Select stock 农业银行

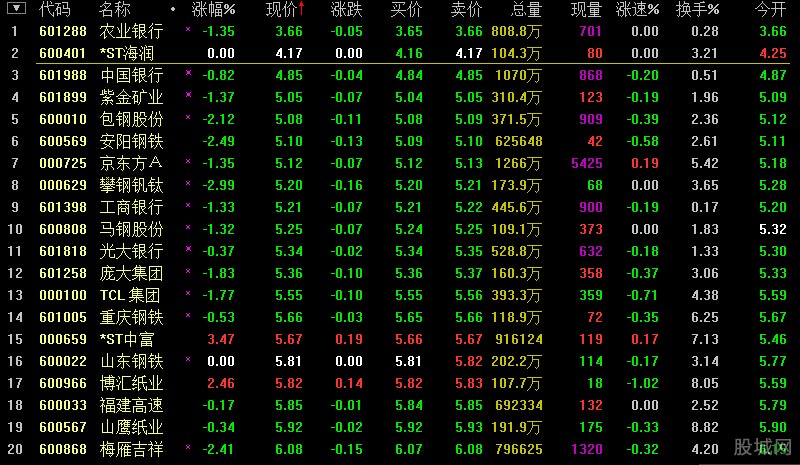(x=131, y=31)
